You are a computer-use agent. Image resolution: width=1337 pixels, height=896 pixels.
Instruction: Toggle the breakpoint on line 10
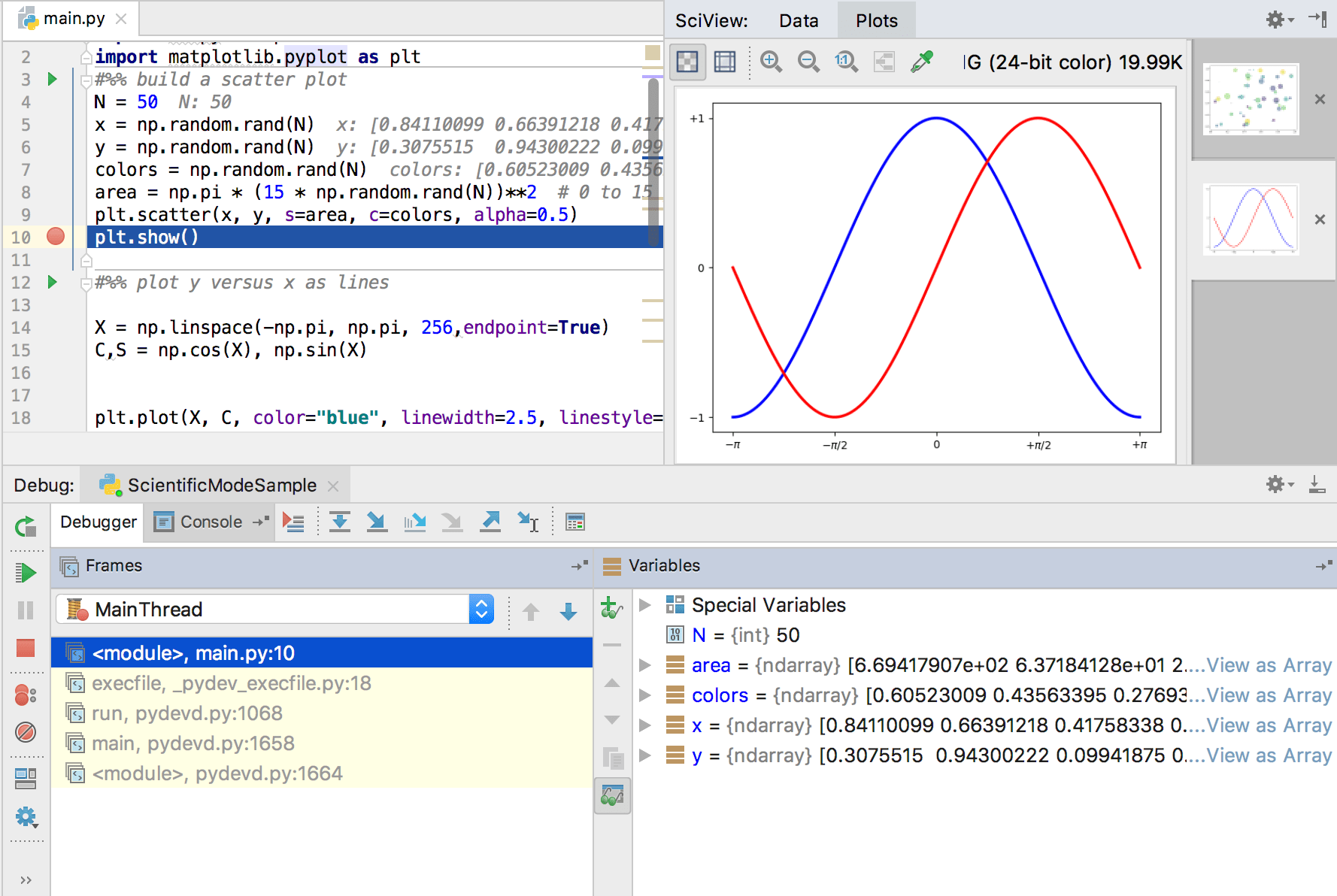click(56, 237)
